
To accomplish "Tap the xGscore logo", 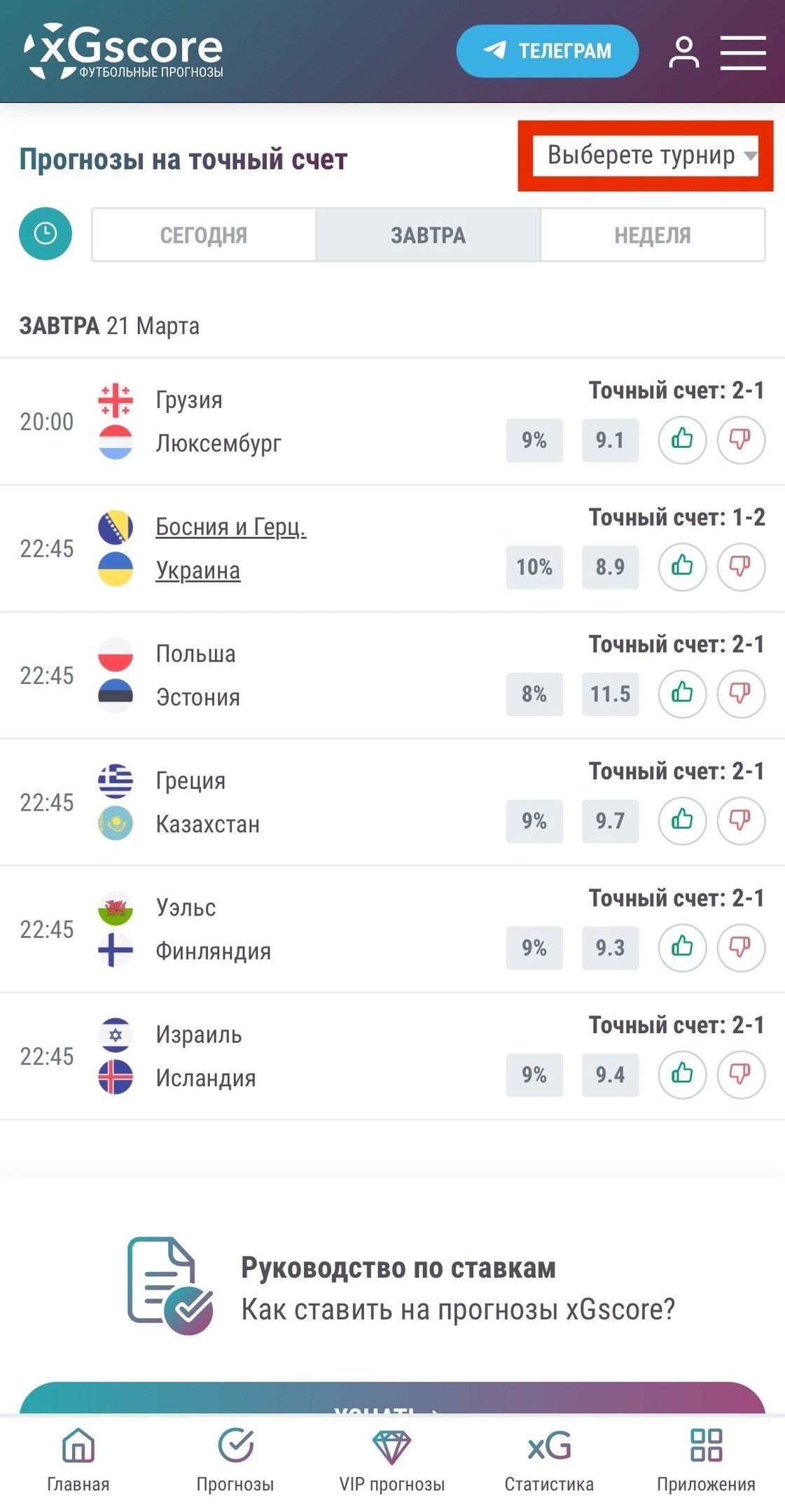I will 125,51.
